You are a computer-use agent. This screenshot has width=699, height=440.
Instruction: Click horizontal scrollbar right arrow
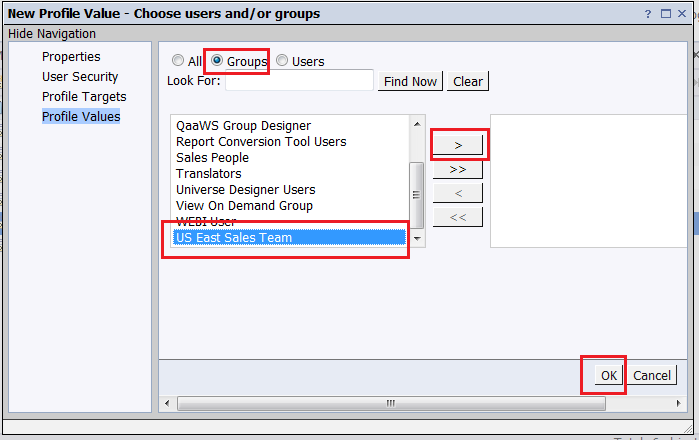678,403
